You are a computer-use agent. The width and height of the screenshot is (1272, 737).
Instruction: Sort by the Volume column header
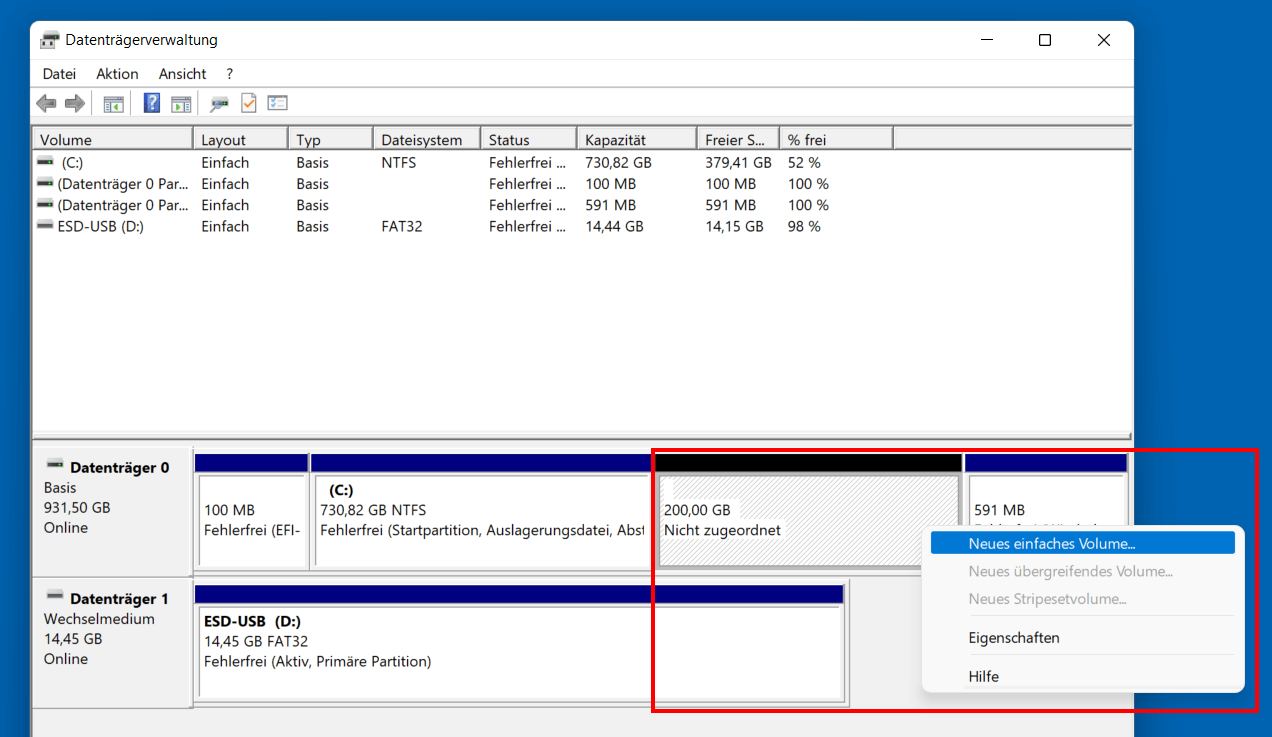point(112,140)
